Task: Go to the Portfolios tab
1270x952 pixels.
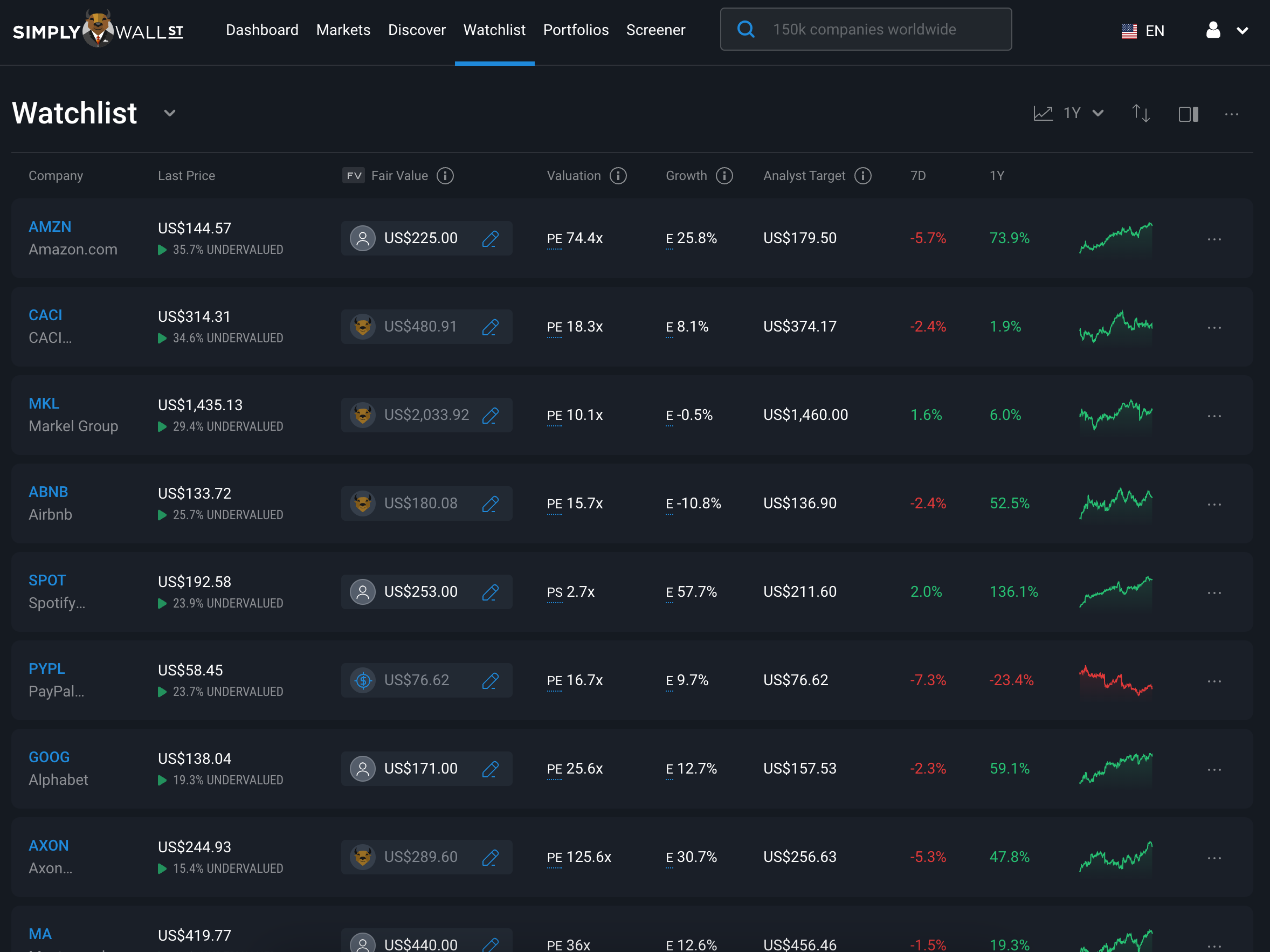Action: (x=575, y=30)
